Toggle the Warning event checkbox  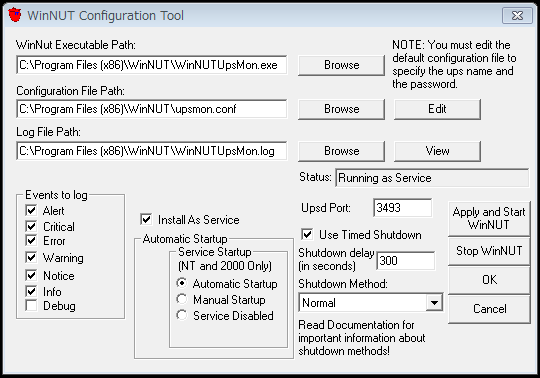[31, 257]
